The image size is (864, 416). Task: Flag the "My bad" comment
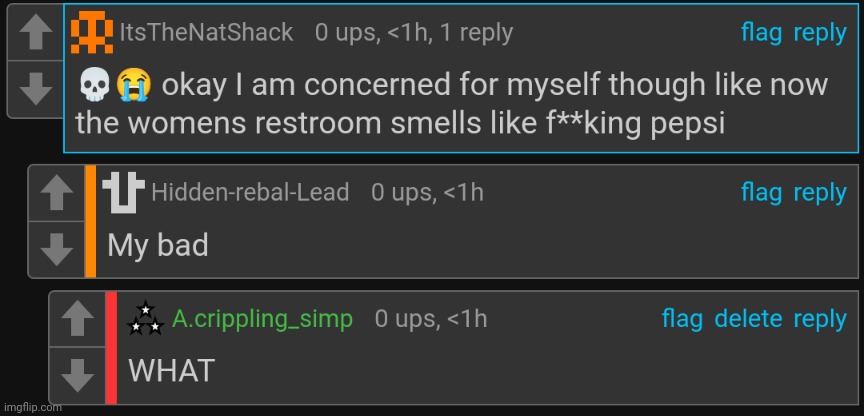point(761,193)
